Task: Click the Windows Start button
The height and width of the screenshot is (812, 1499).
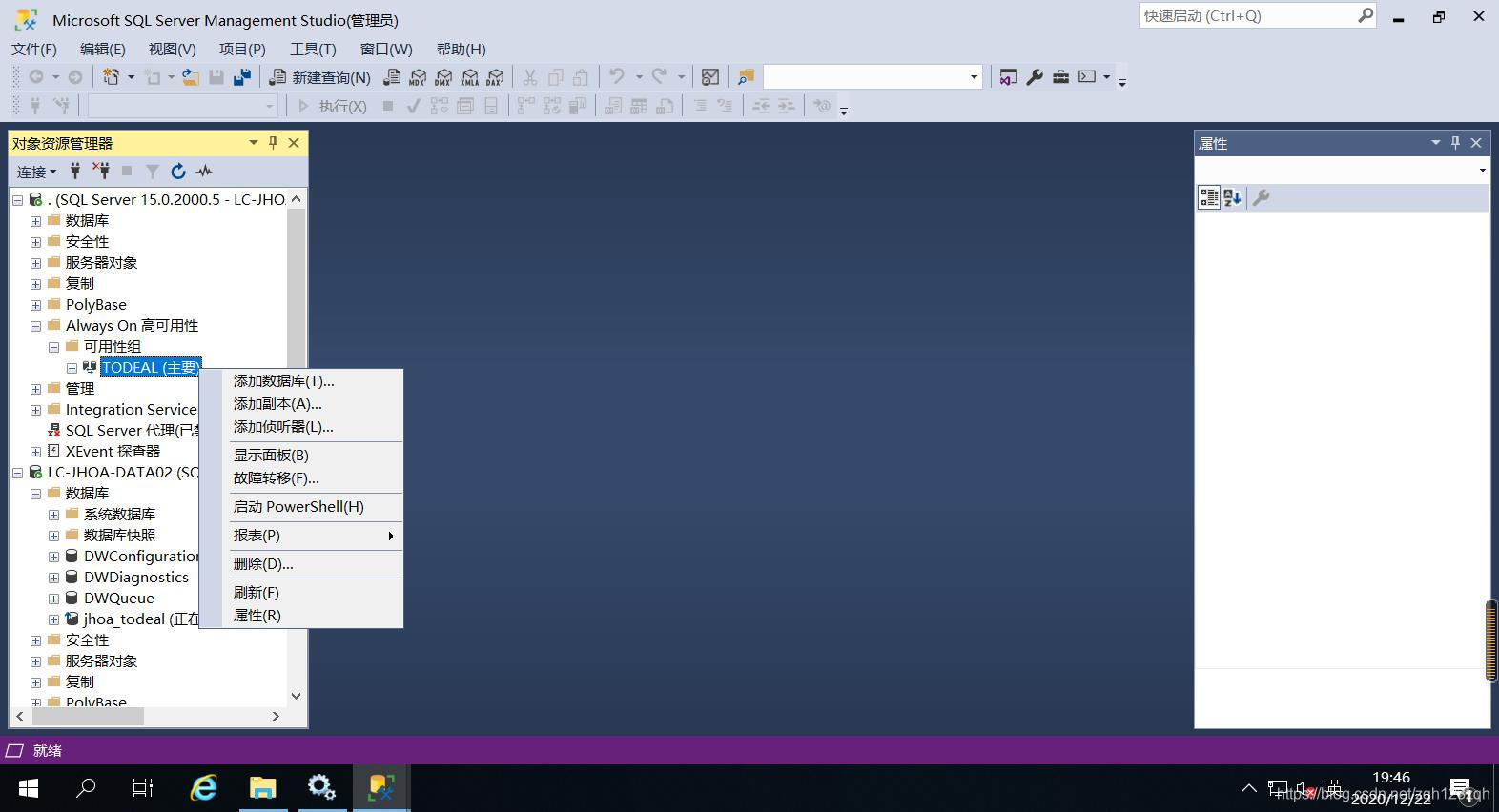Action: pyautogui.click(x=29, y=788)
